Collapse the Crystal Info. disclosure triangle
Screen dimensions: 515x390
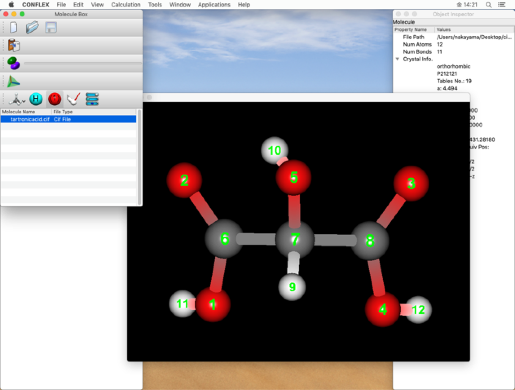tap(397, 59)
